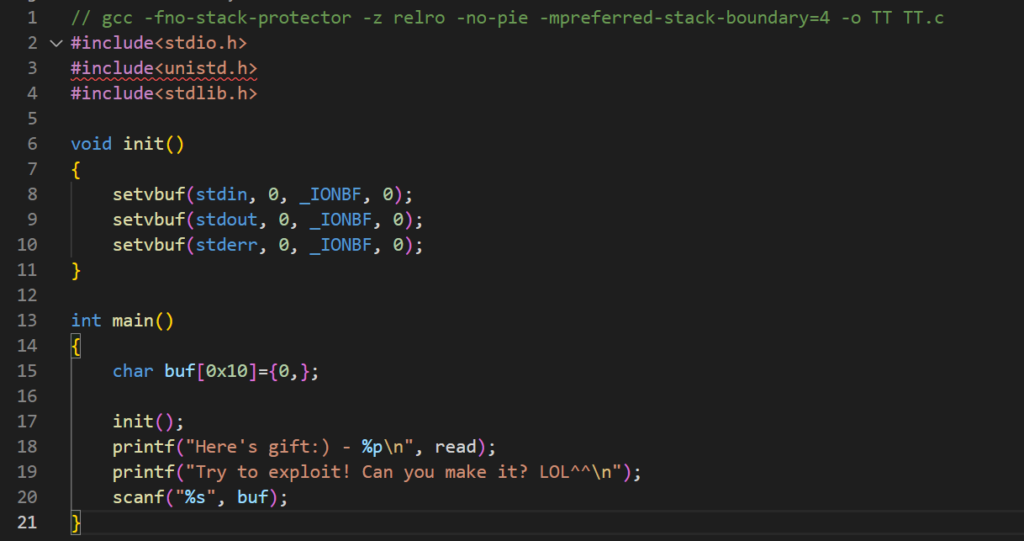Viewport: 1024px width, 541px height.
Task: Click line number 21 in the gutter
Action: (x=27, y=522)
